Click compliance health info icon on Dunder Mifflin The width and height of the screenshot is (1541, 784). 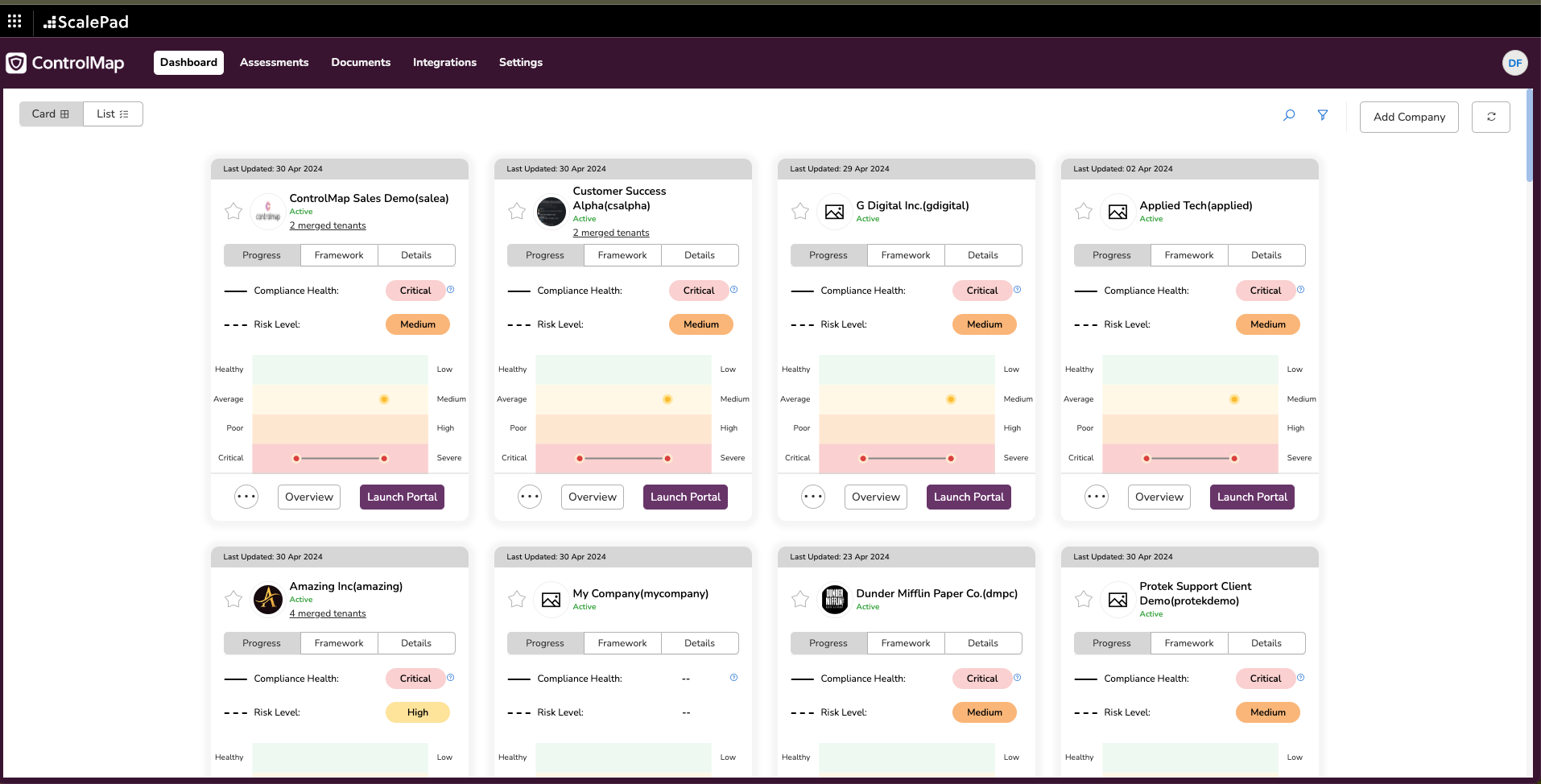pos(1018,678)
